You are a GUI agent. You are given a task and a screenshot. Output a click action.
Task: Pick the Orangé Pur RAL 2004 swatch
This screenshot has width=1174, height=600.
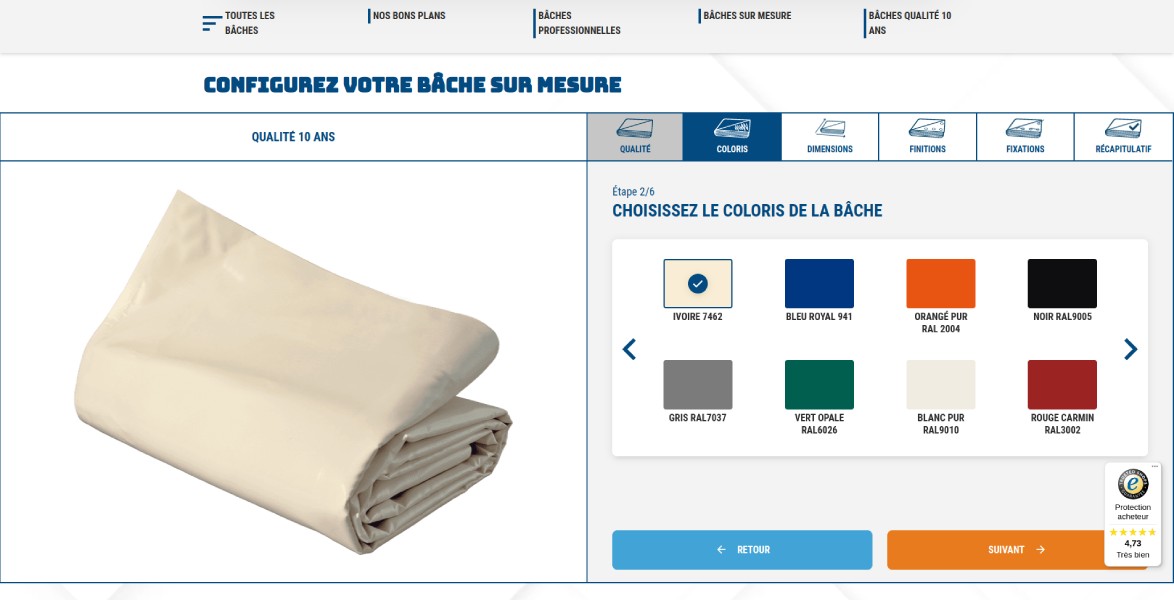(x=940, y=283)
